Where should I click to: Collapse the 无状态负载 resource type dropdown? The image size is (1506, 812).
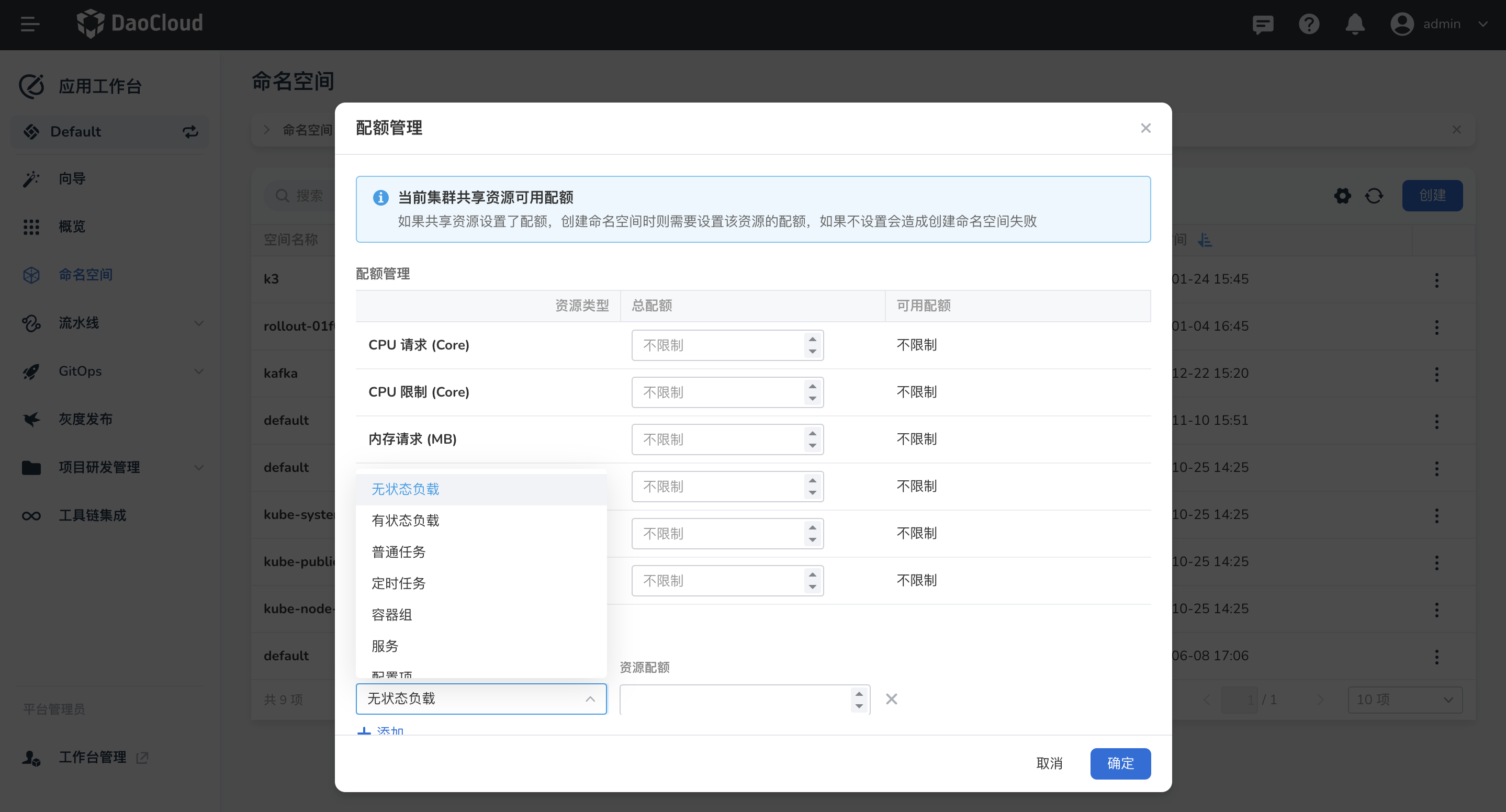pyautogui.click(x=590, y=698)
